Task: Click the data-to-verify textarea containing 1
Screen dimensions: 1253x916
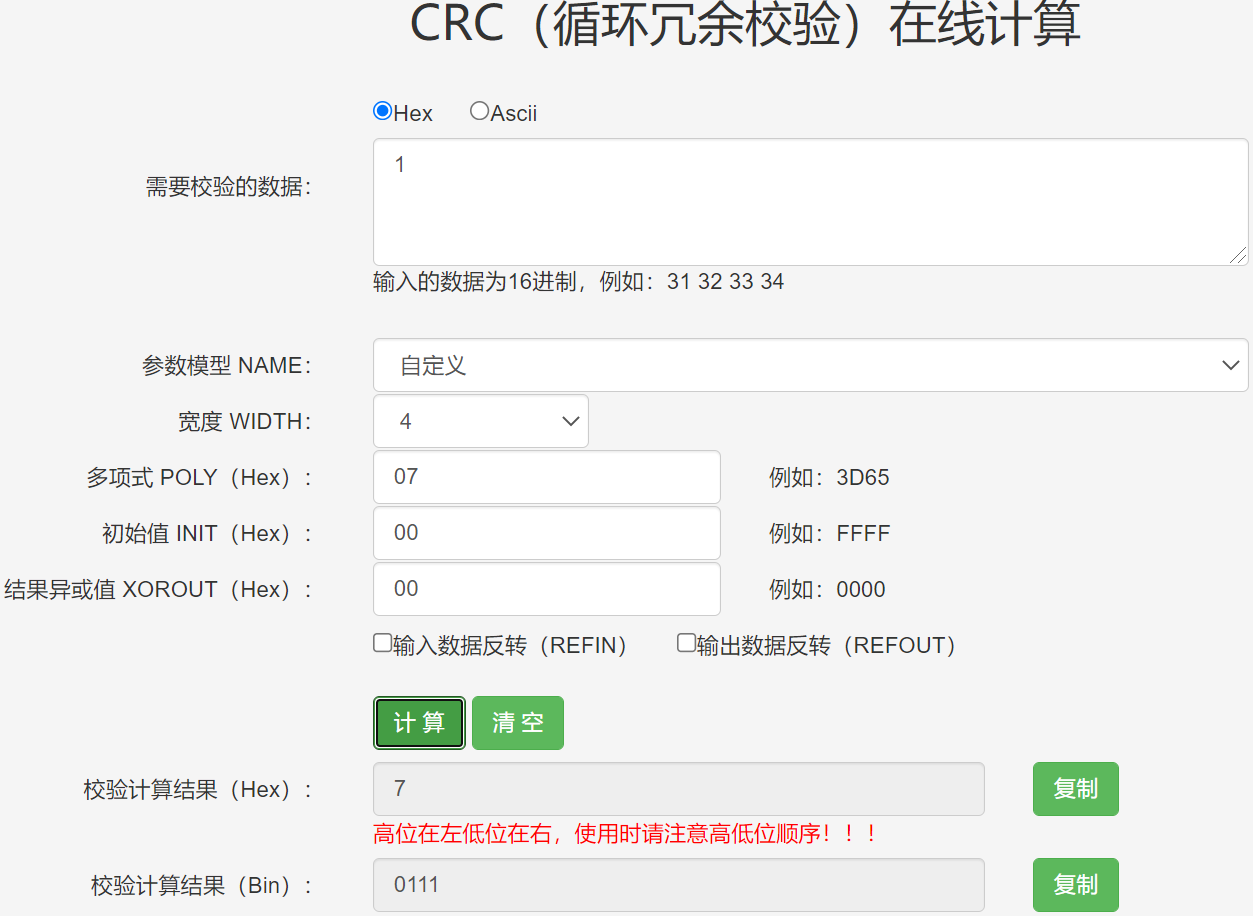Action: (810, 202)
